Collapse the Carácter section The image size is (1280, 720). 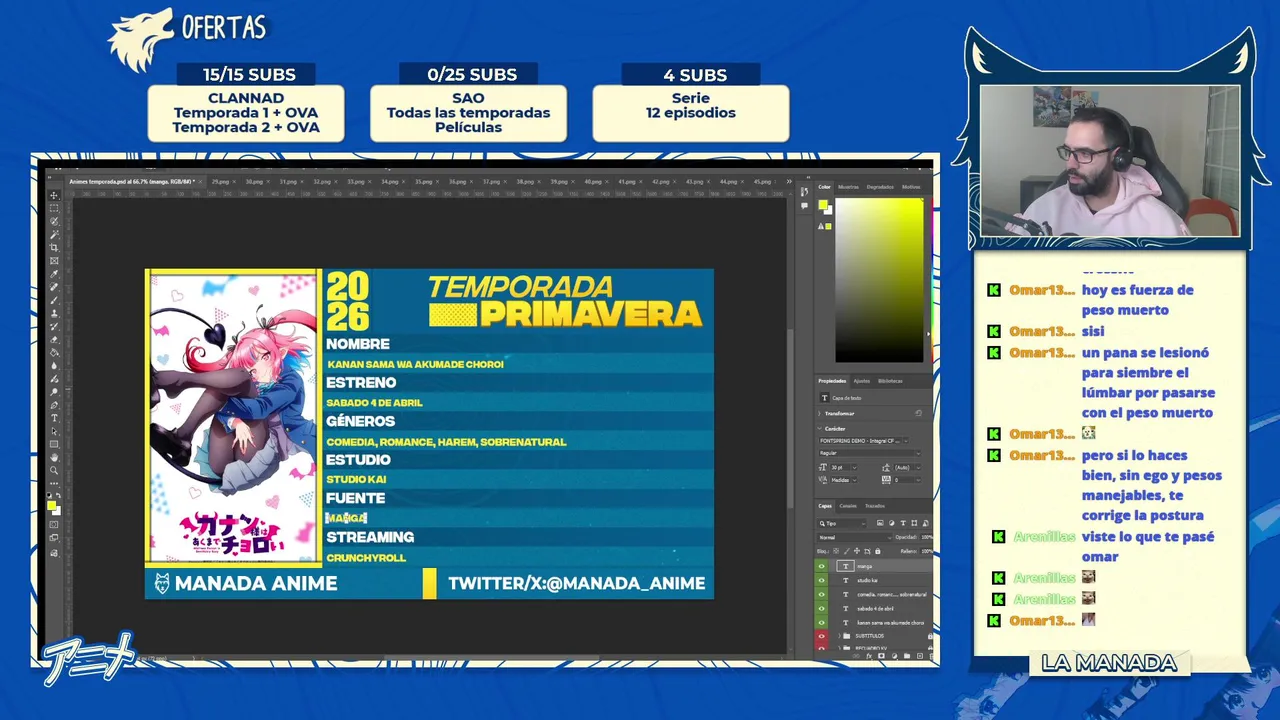[x=819, y=428]
